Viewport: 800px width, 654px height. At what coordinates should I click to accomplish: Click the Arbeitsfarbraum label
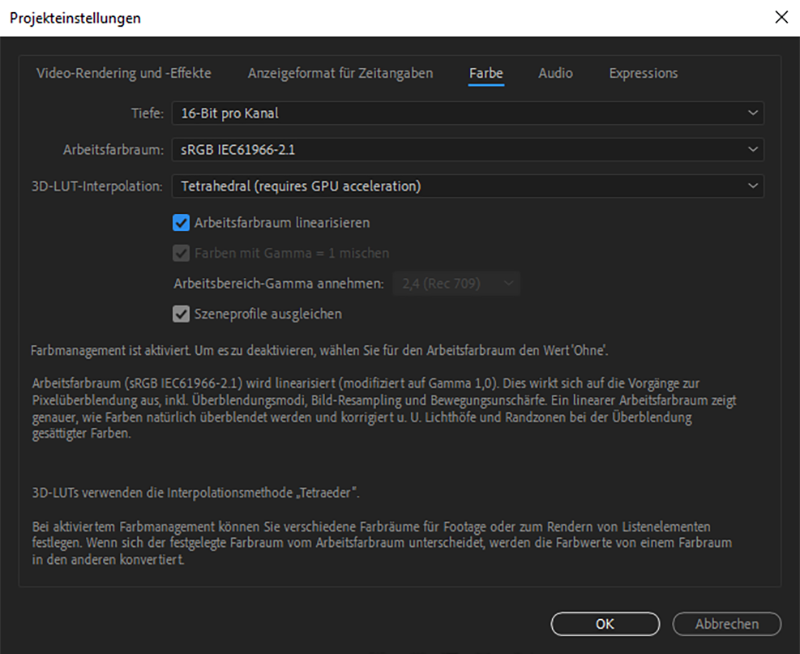(x=113, y=150)
